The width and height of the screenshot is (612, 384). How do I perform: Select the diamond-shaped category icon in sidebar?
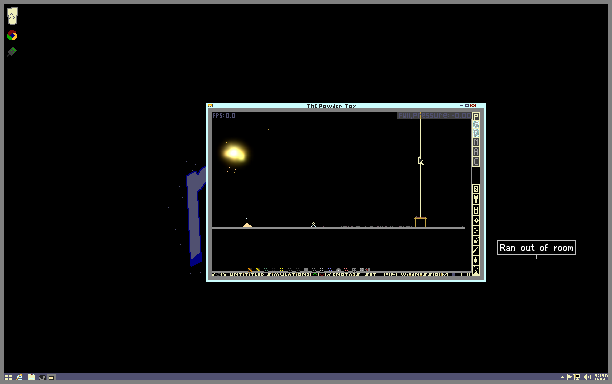tap(476, 220)
